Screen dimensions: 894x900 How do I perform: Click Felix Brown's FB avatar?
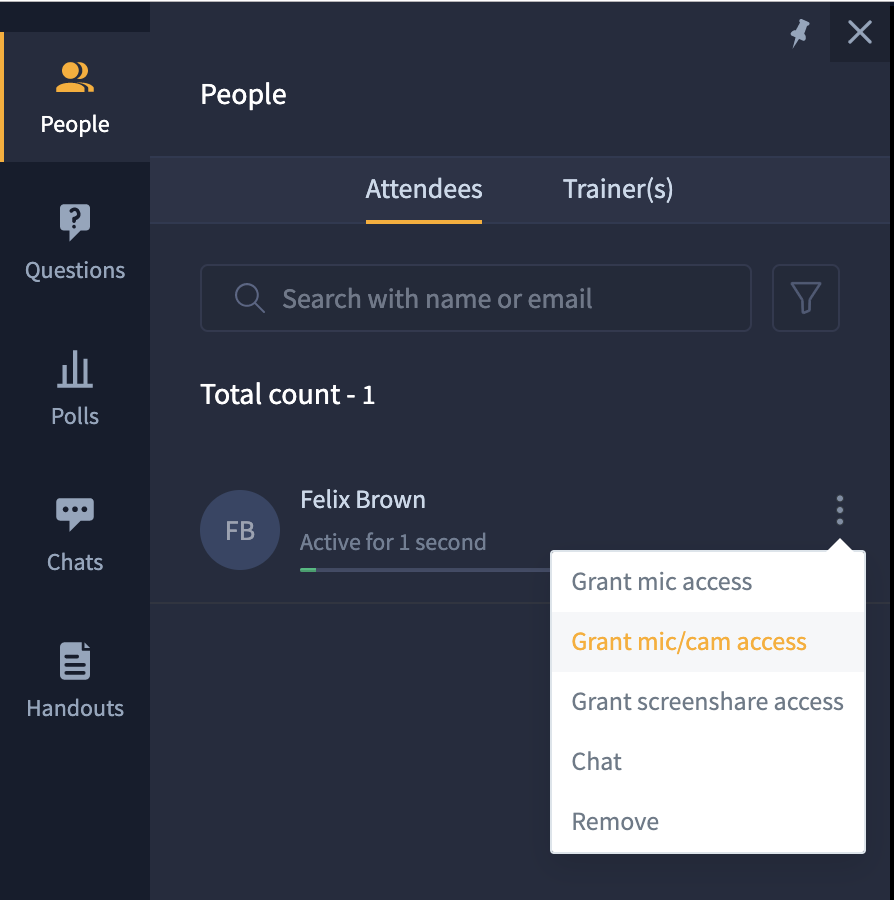coord(240,530)
